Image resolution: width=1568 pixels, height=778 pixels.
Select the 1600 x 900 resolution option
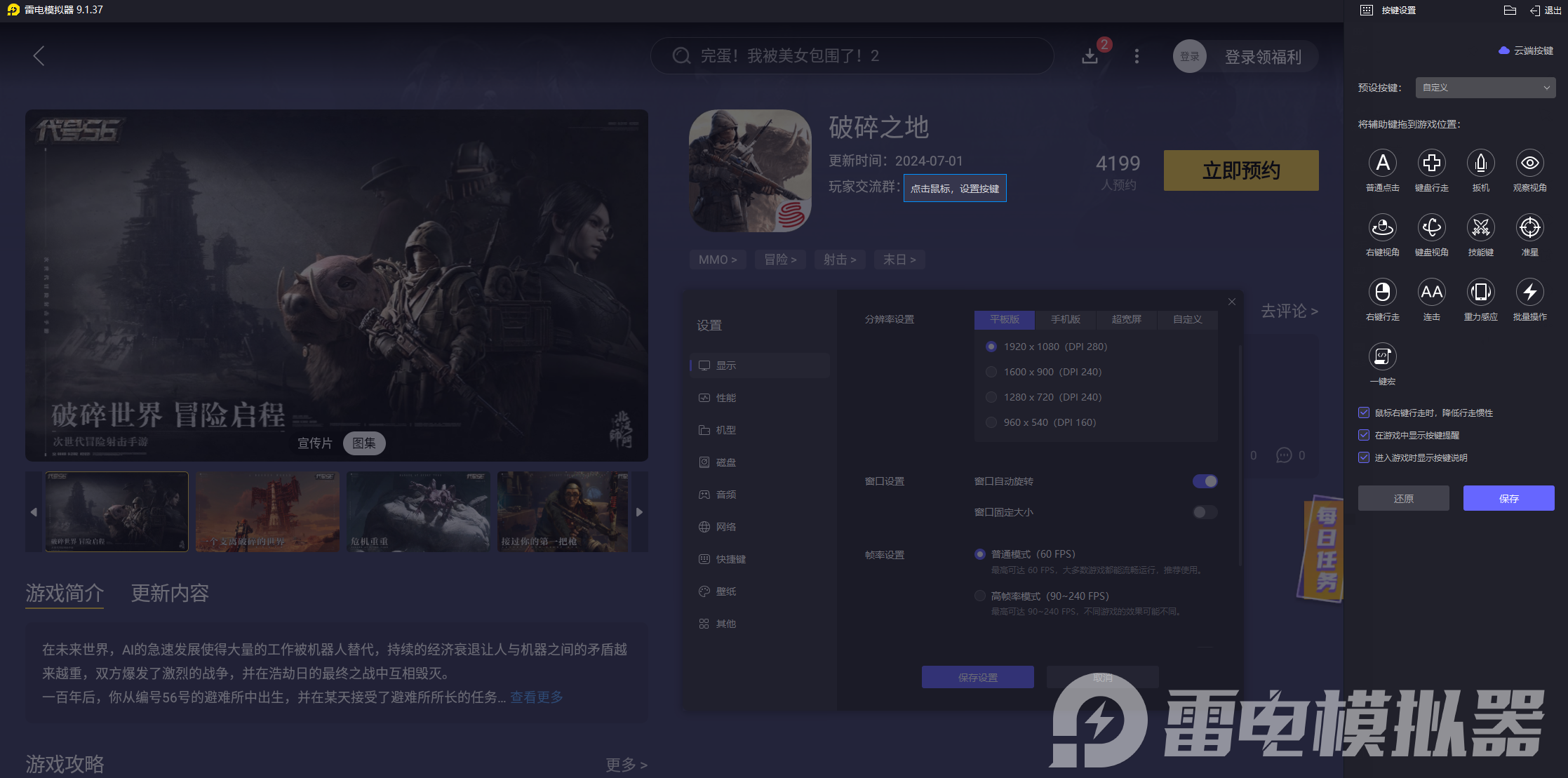click(x=991, y=372)
